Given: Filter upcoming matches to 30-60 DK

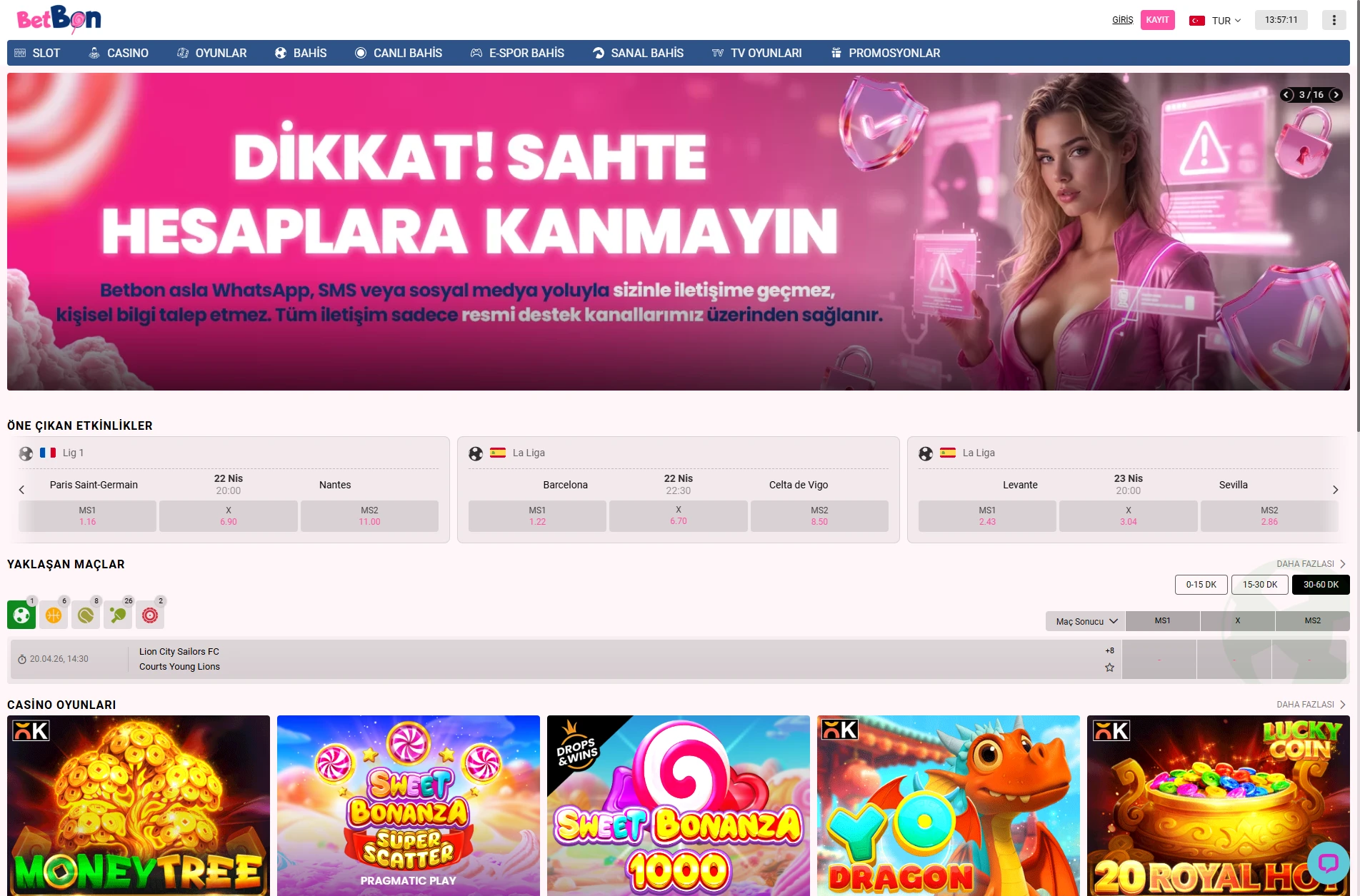Looking at the screenshot, I should click(x=1321, y=585).
